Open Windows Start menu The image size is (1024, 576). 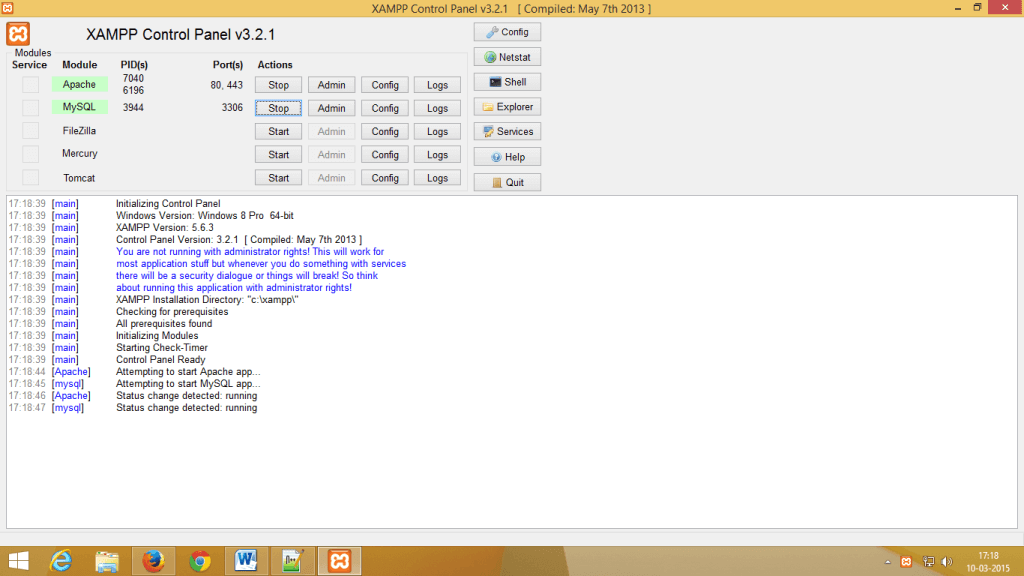click(18, 561)
